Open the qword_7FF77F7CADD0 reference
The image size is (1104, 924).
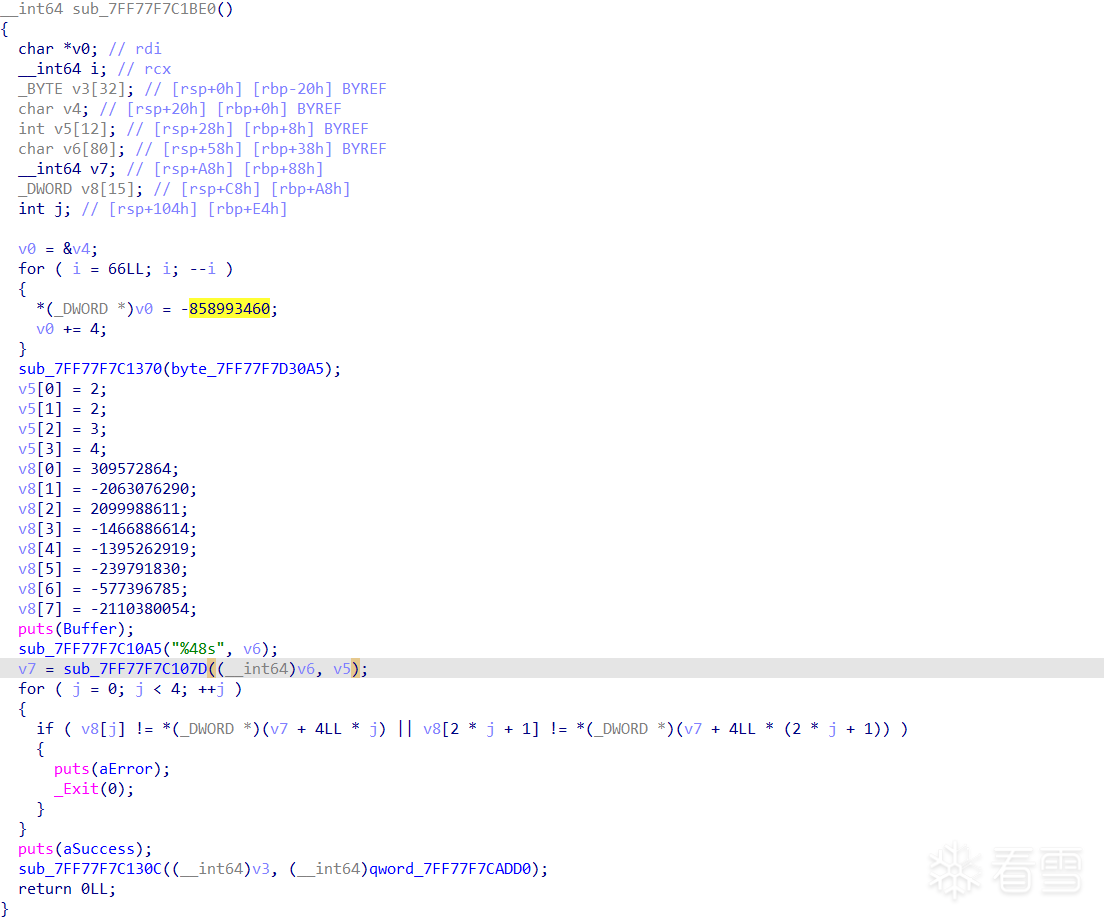tap(451, 869)
